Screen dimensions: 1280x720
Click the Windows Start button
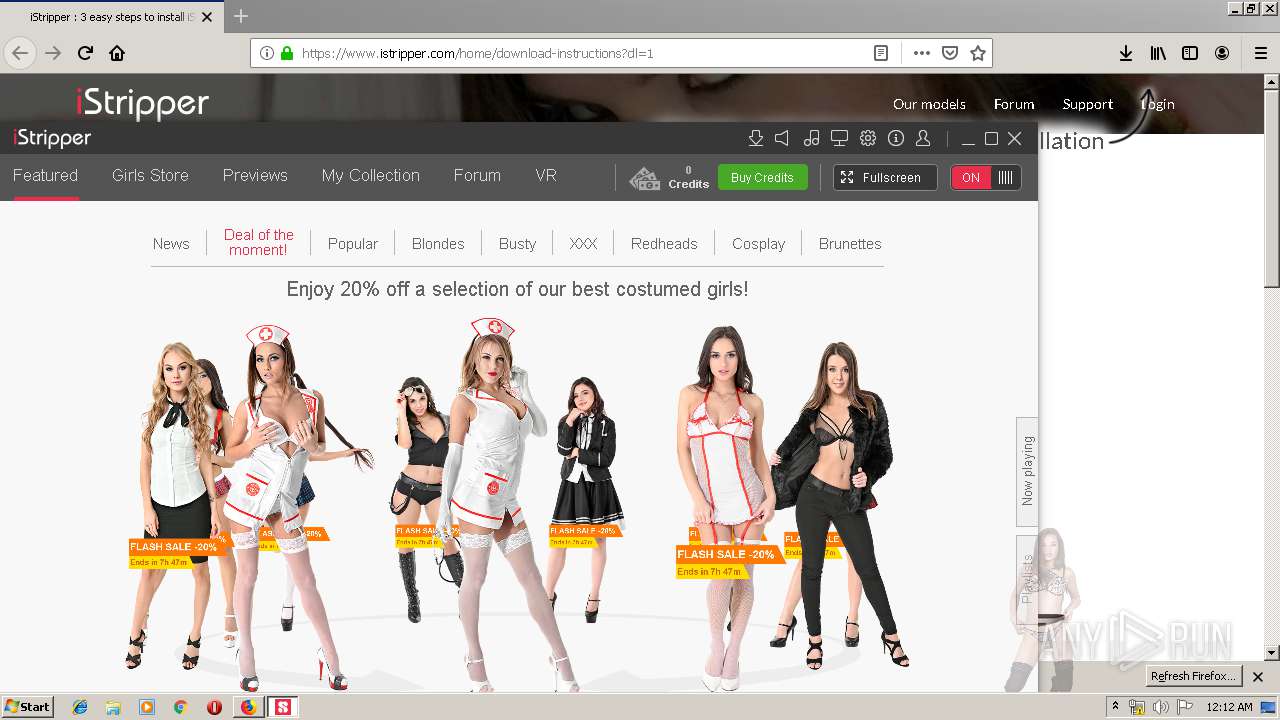pos(28,707)
